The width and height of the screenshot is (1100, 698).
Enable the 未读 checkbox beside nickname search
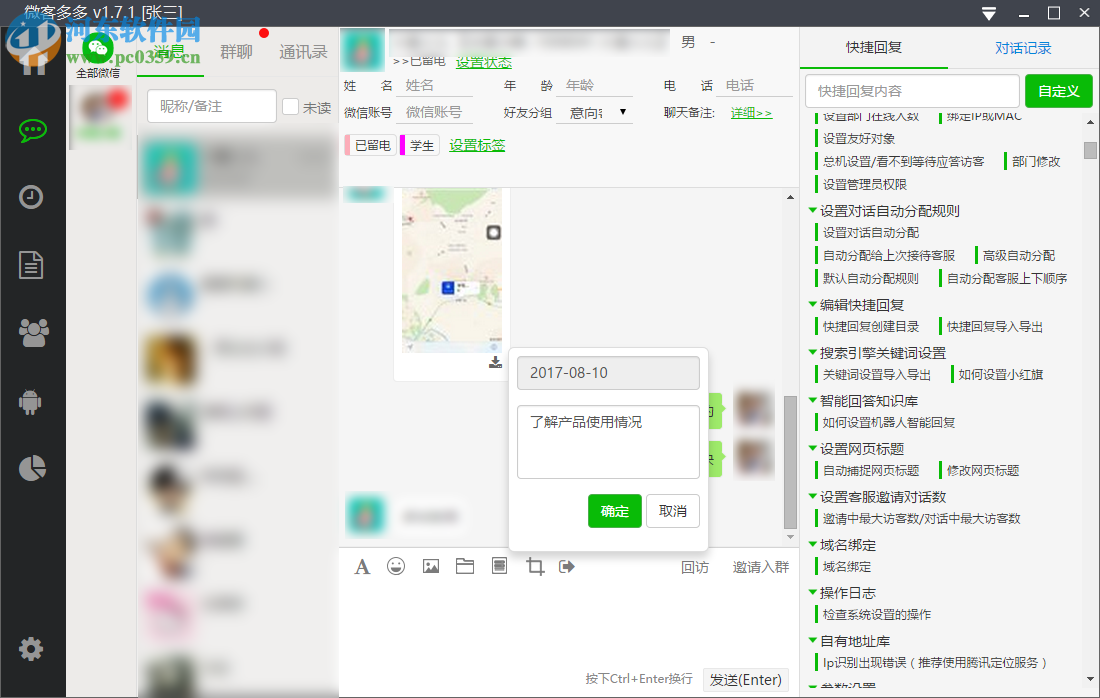(x=290, y=104)
